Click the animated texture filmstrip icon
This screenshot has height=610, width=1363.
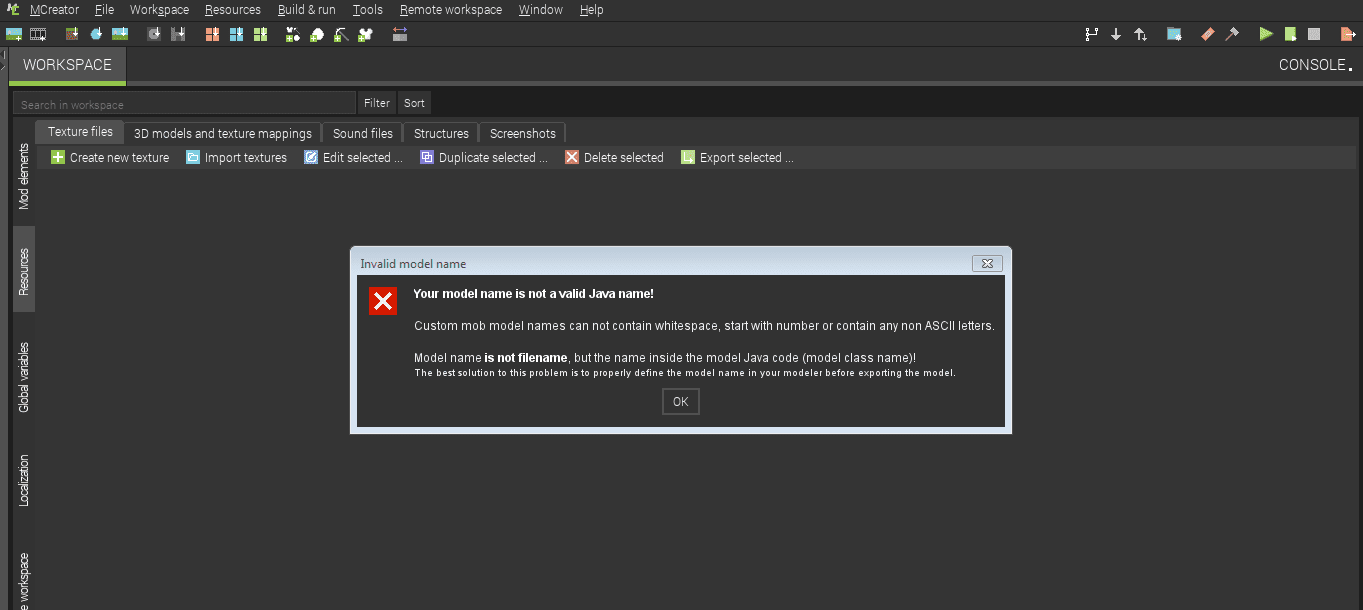click(x=38, y=34)
